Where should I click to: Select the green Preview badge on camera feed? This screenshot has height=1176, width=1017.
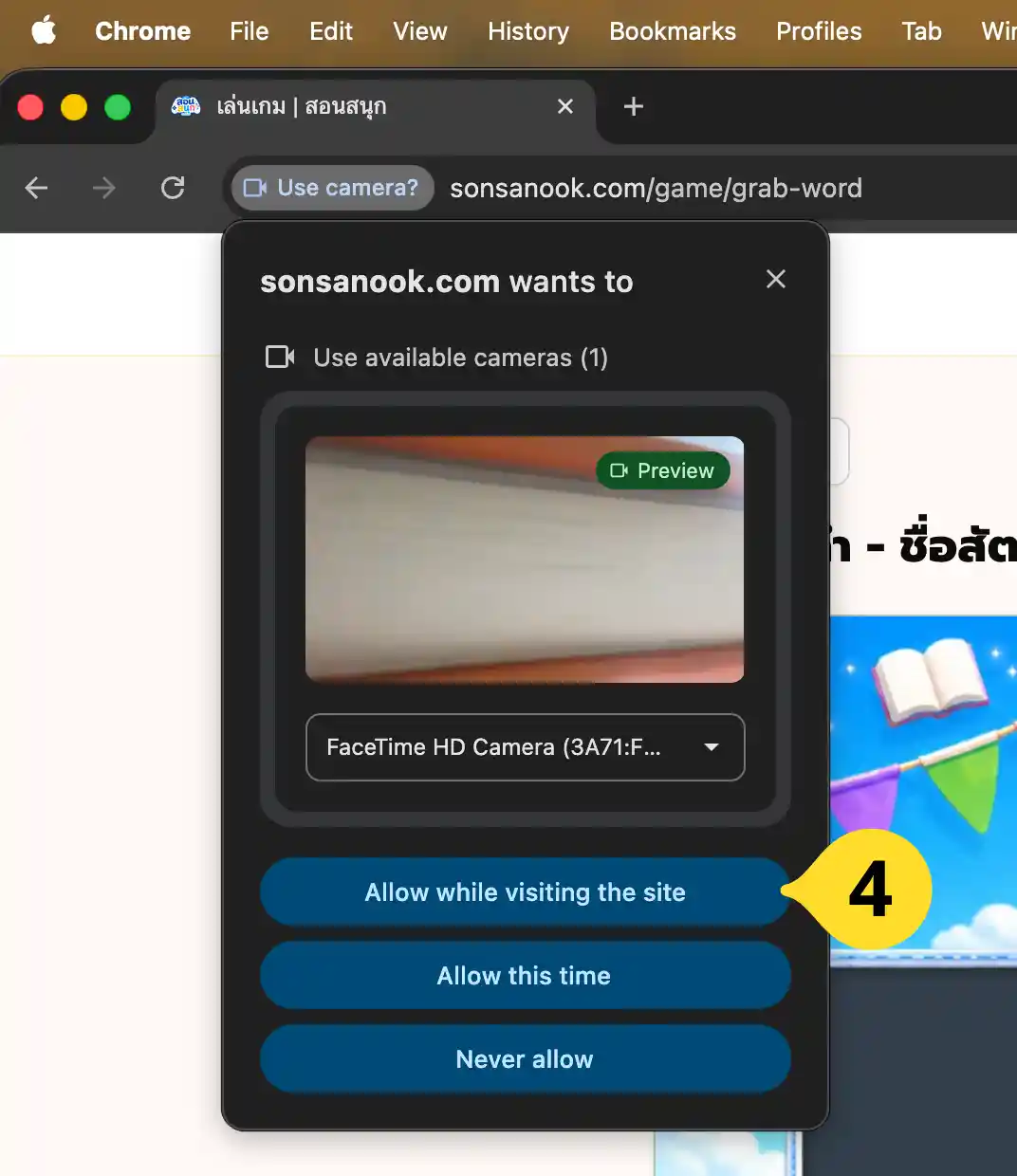[662, 470]
